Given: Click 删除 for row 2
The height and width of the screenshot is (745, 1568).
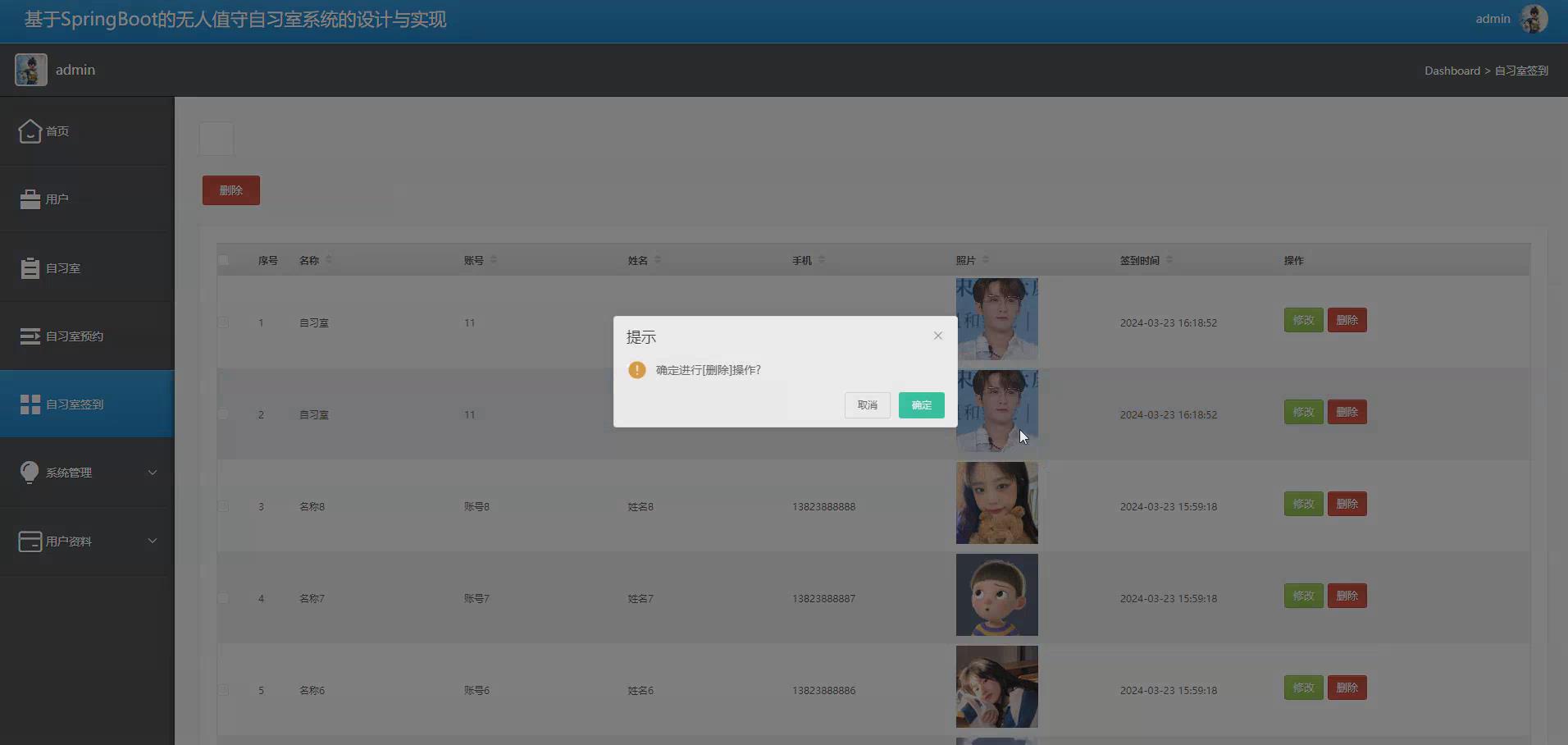Looking at the screenshot, I should coord(1347,412).
